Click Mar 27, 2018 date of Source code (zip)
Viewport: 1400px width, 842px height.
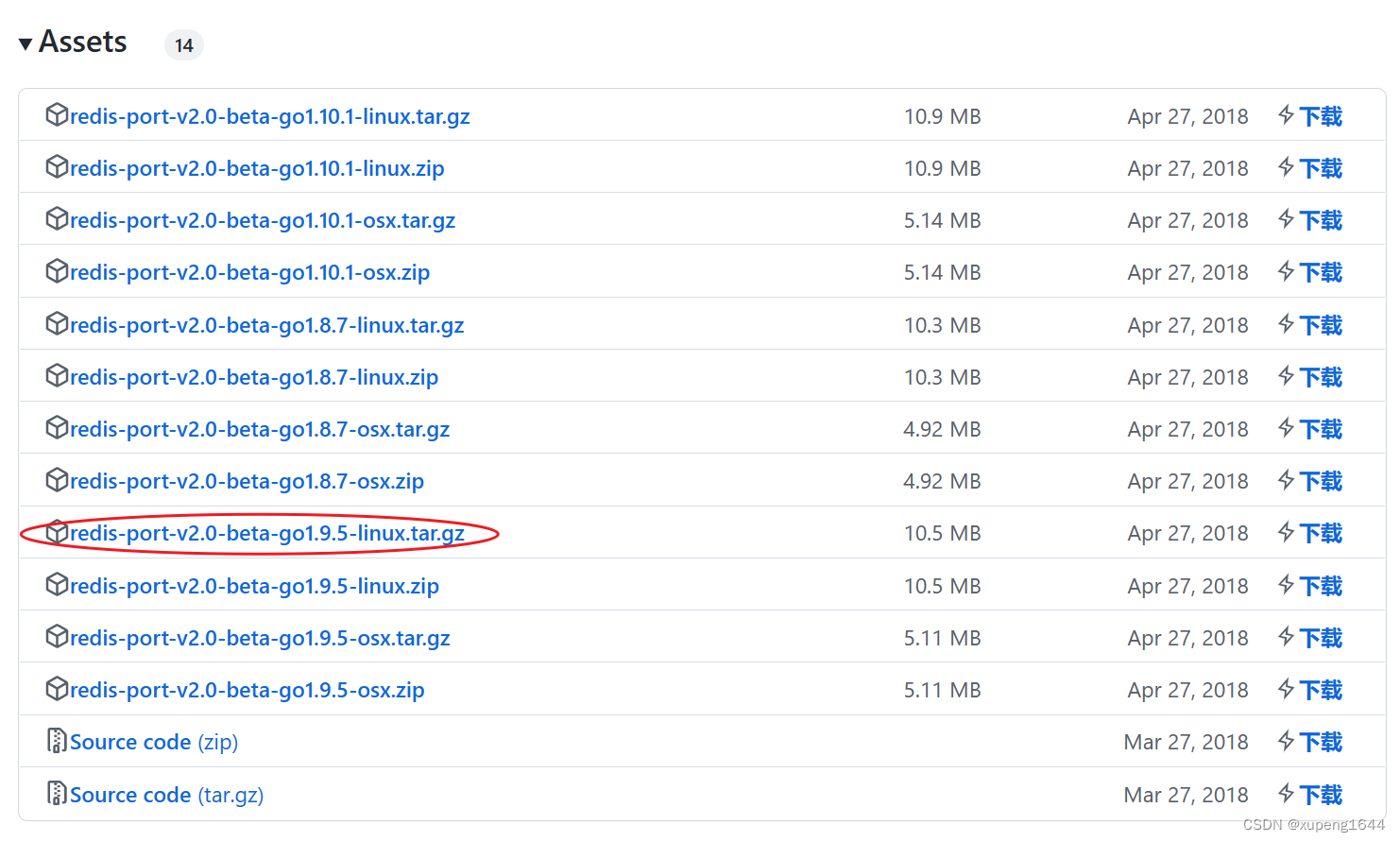[x=1187, y=742]
